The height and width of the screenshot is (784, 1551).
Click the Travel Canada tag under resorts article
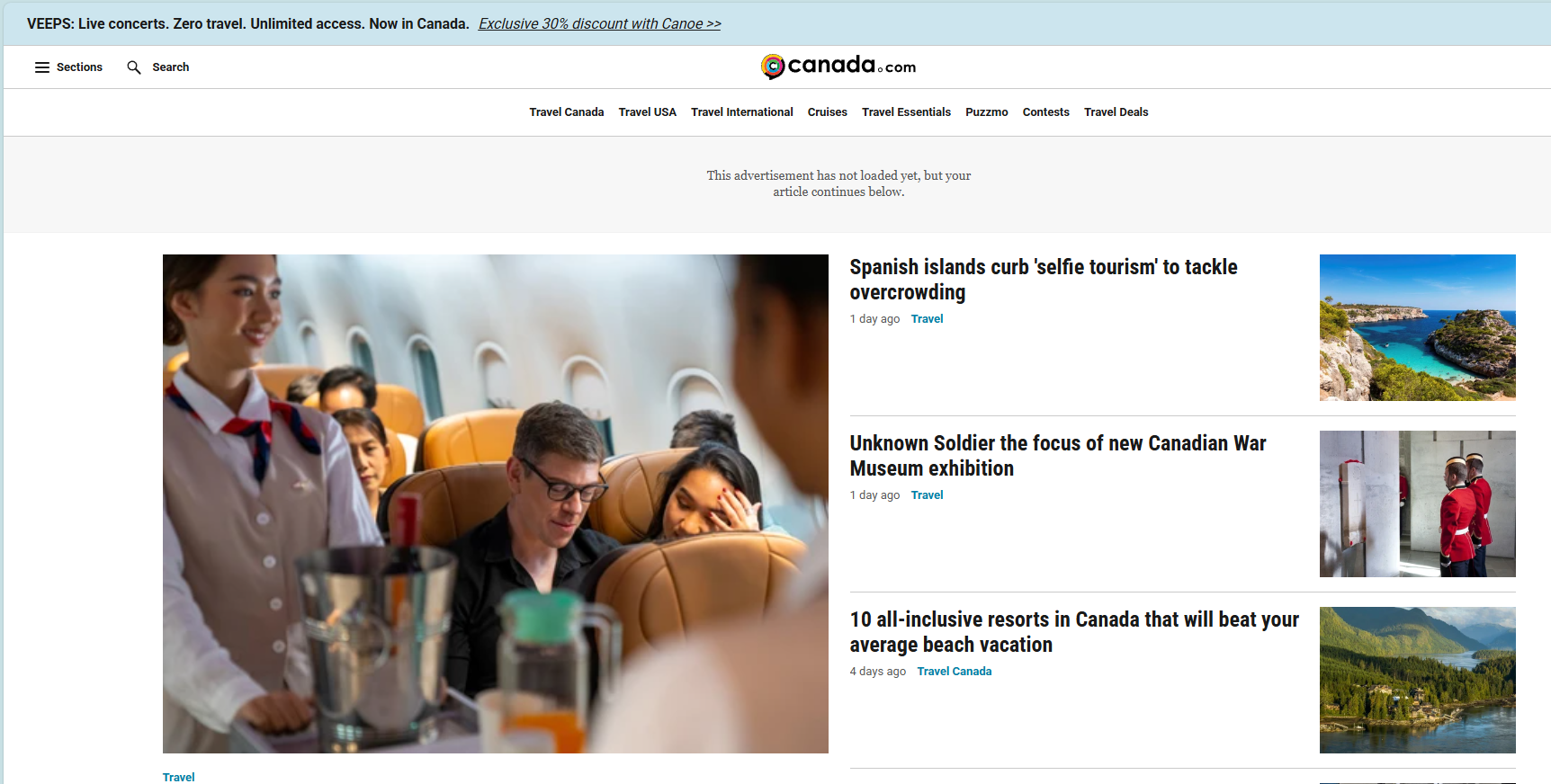[955, 672]
